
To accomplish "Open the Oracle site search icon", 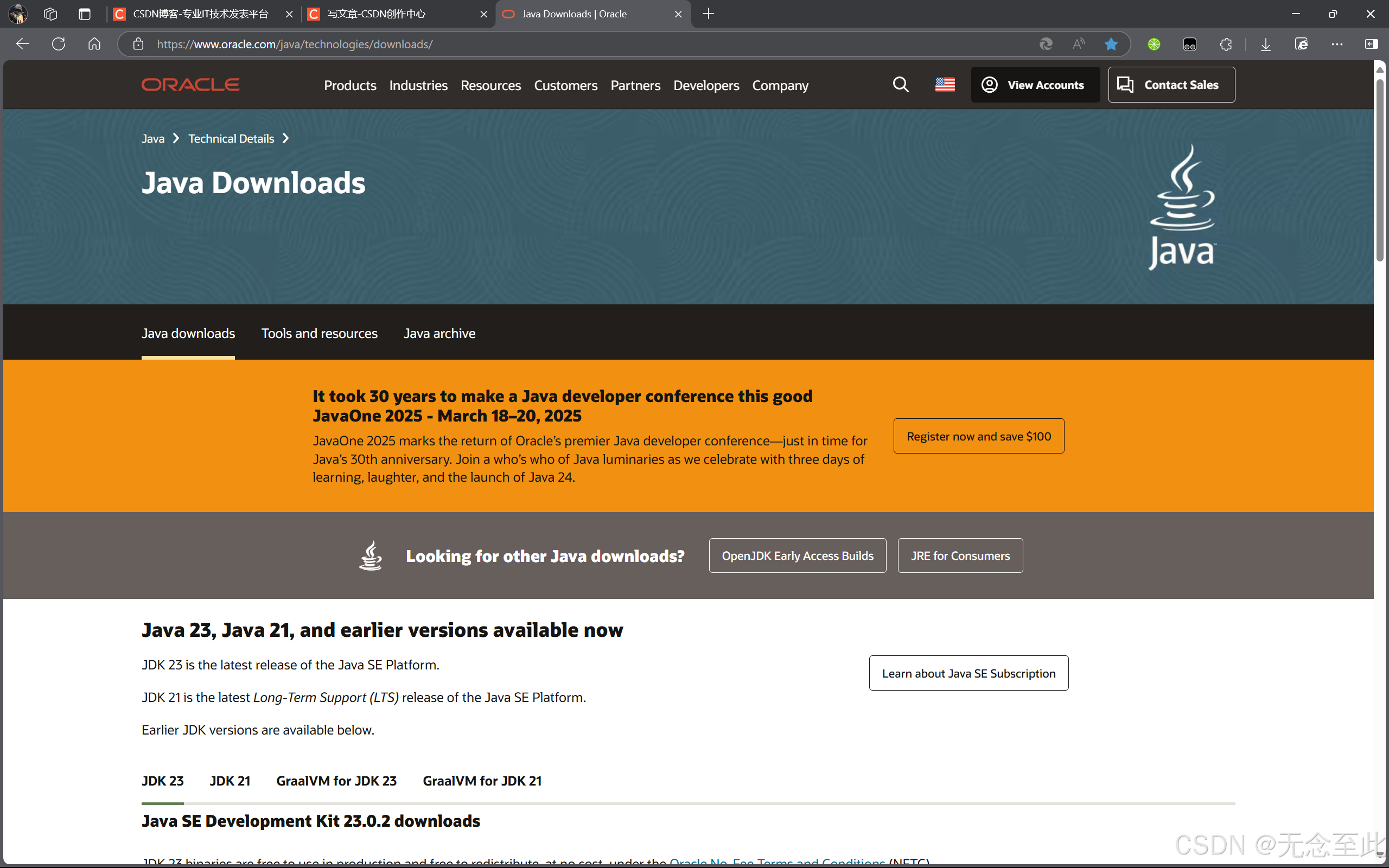I will (901, 85).
